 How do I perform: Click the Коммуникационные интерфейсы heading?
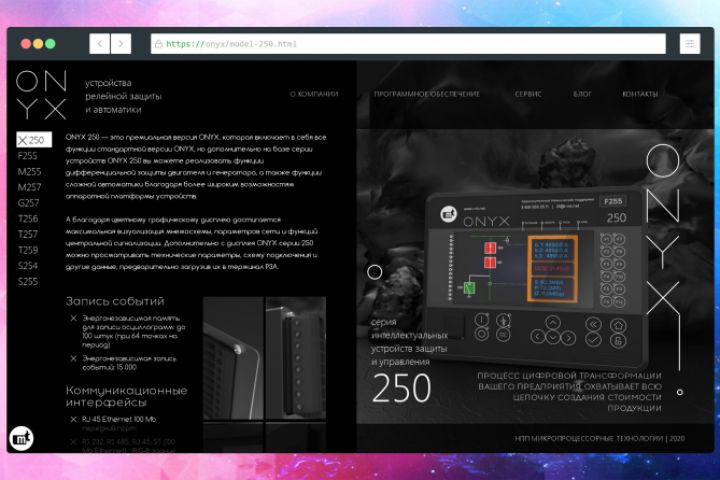coord(126,396)
